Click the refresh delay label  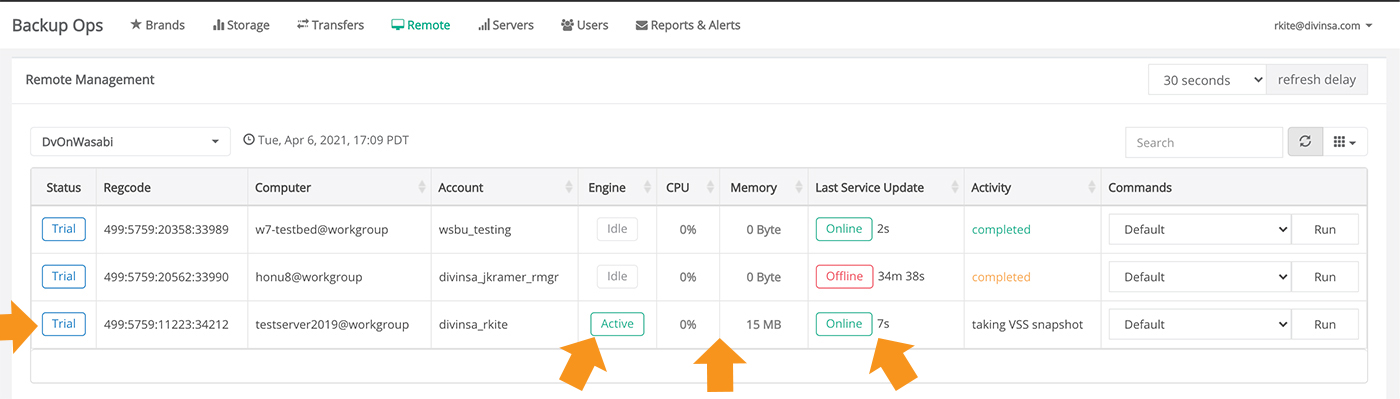pos(1317,80)
